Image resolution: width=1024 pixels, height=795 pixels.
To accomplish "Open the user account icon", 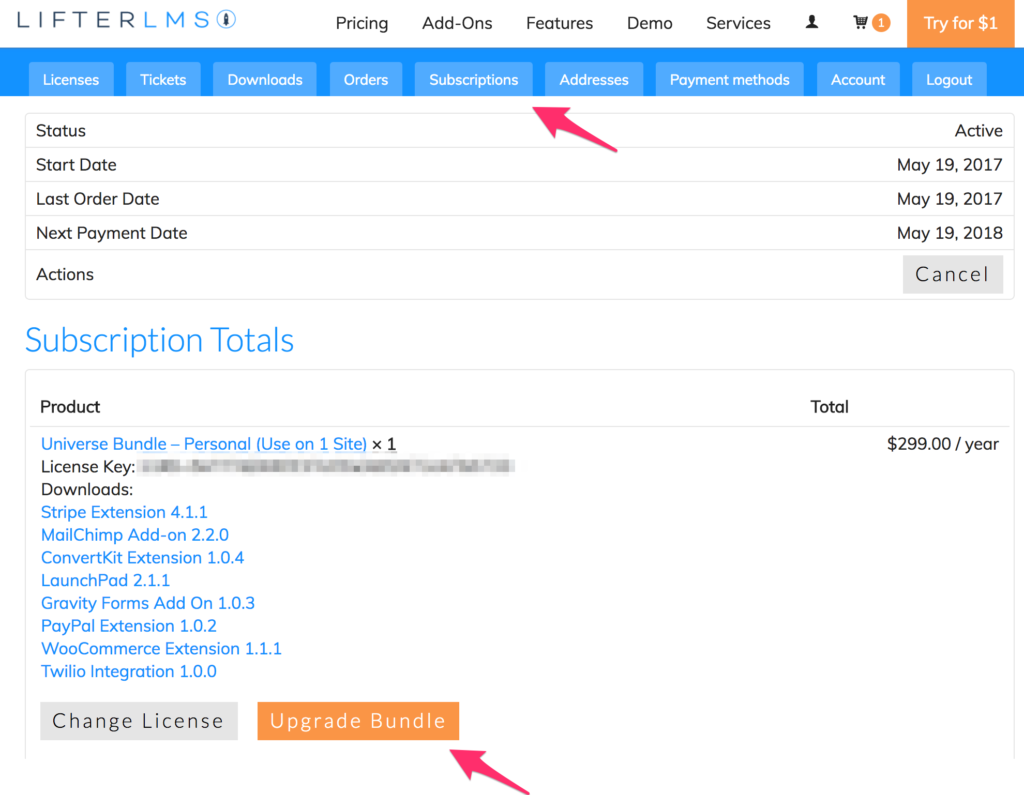I will (812, 22).
